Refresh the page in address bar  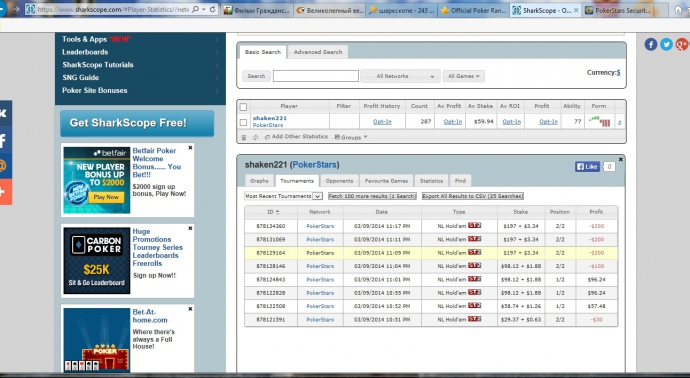pos(213,9)
